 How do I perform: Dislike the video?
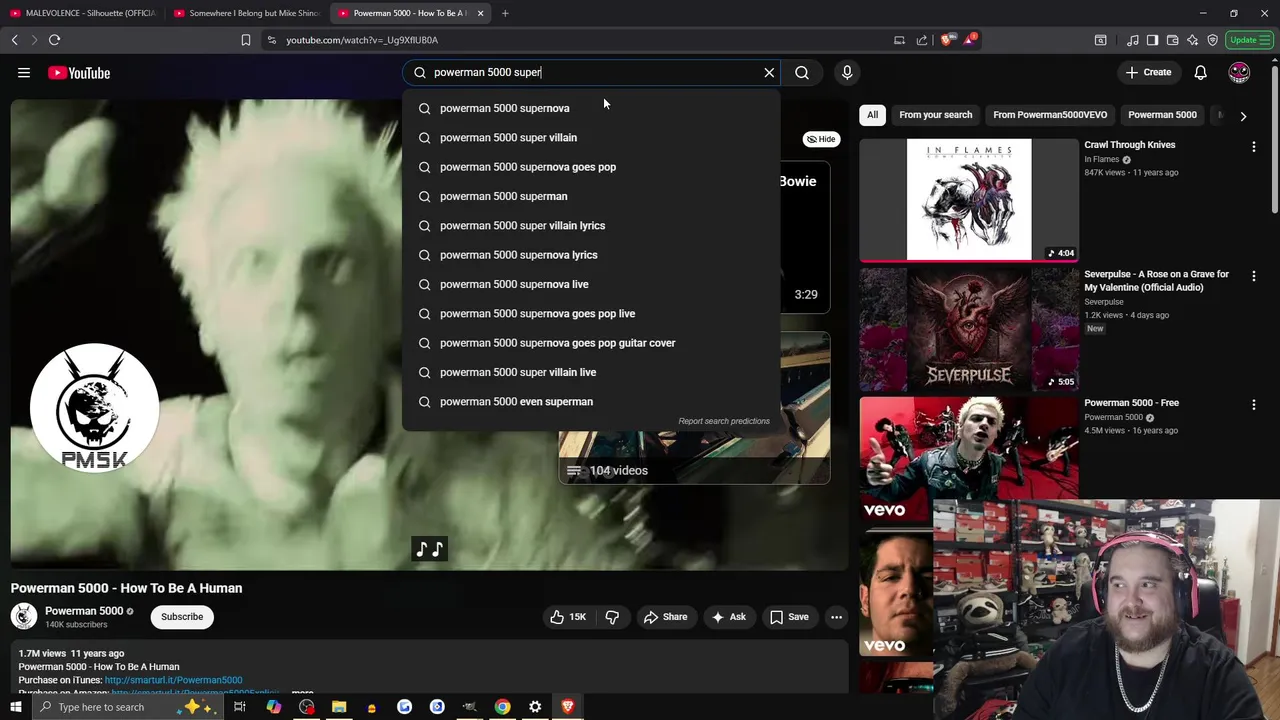point(612,617)
